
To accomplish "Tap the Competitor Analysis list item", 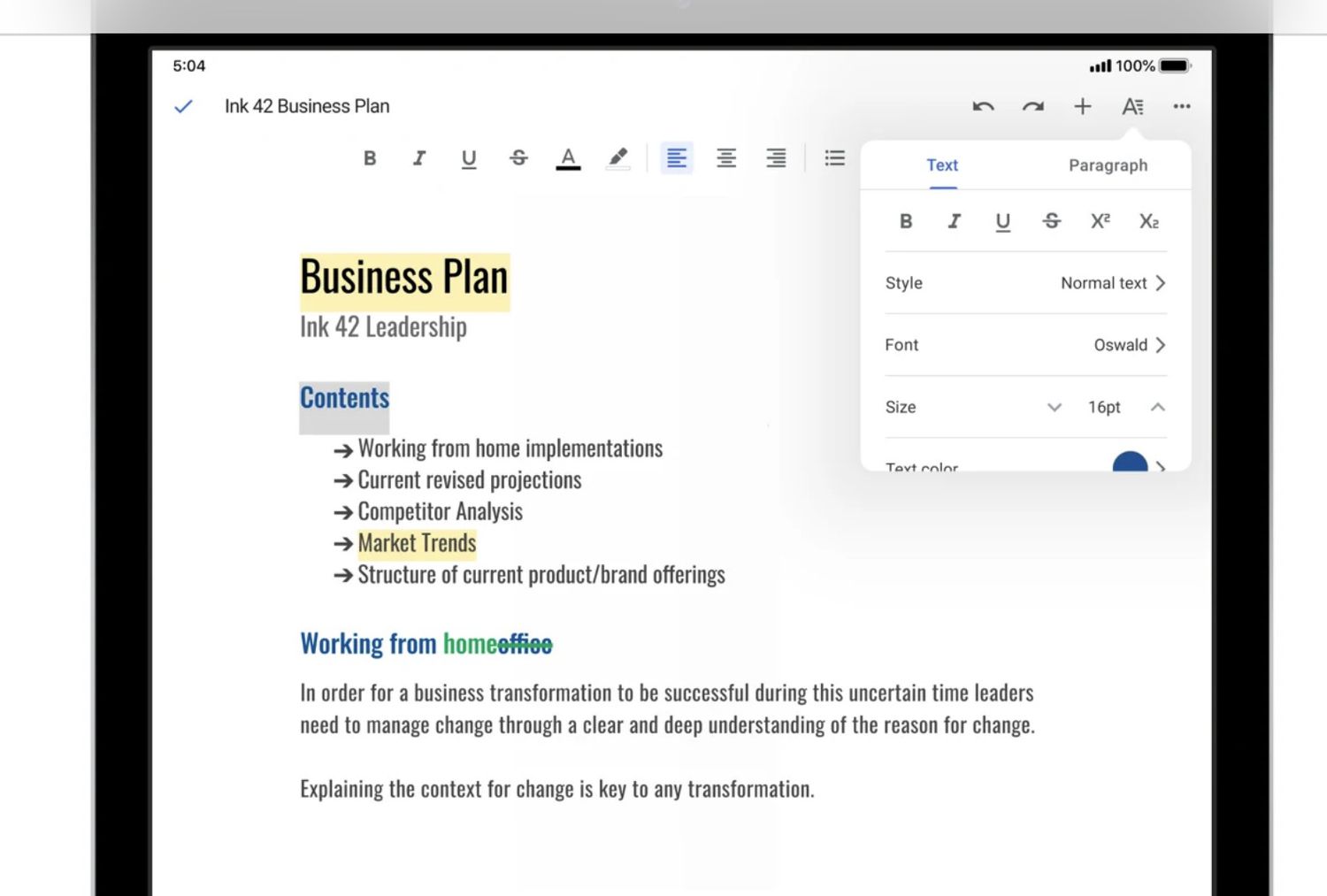I will (x=440, y=512).
